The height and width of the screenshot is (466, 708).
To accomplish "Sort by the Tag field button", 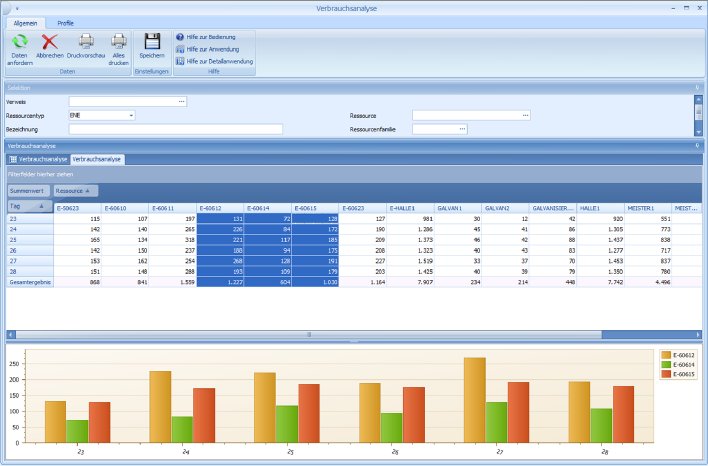I will 30,206.
